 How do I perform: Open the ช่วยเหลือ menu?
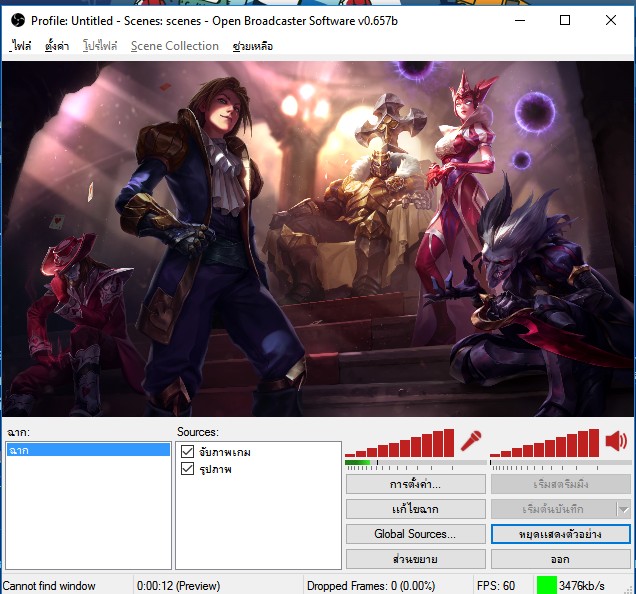pyautogui.click(x=254, y=46)
